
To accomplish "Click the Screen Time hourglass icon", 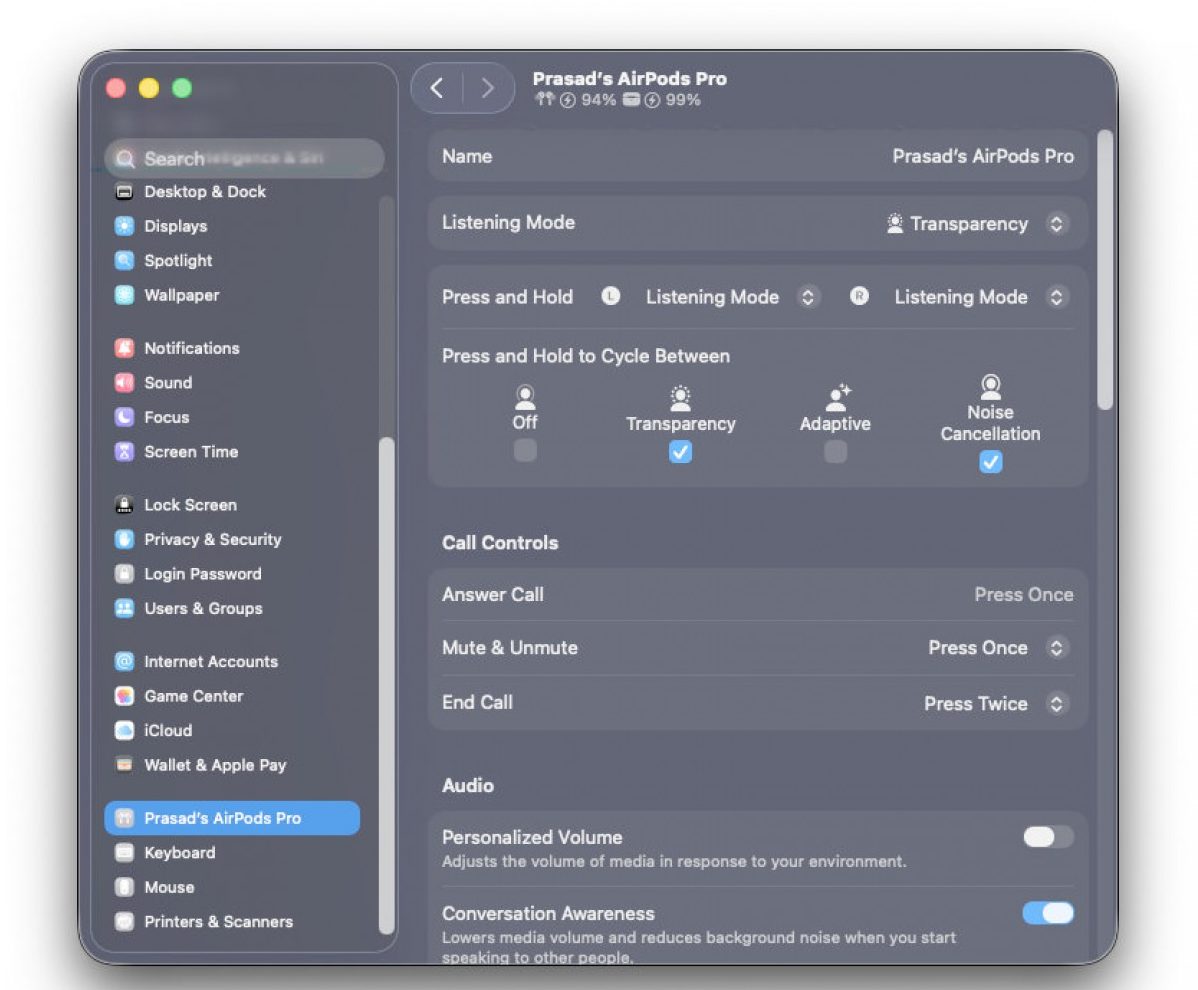I will 124,452.
